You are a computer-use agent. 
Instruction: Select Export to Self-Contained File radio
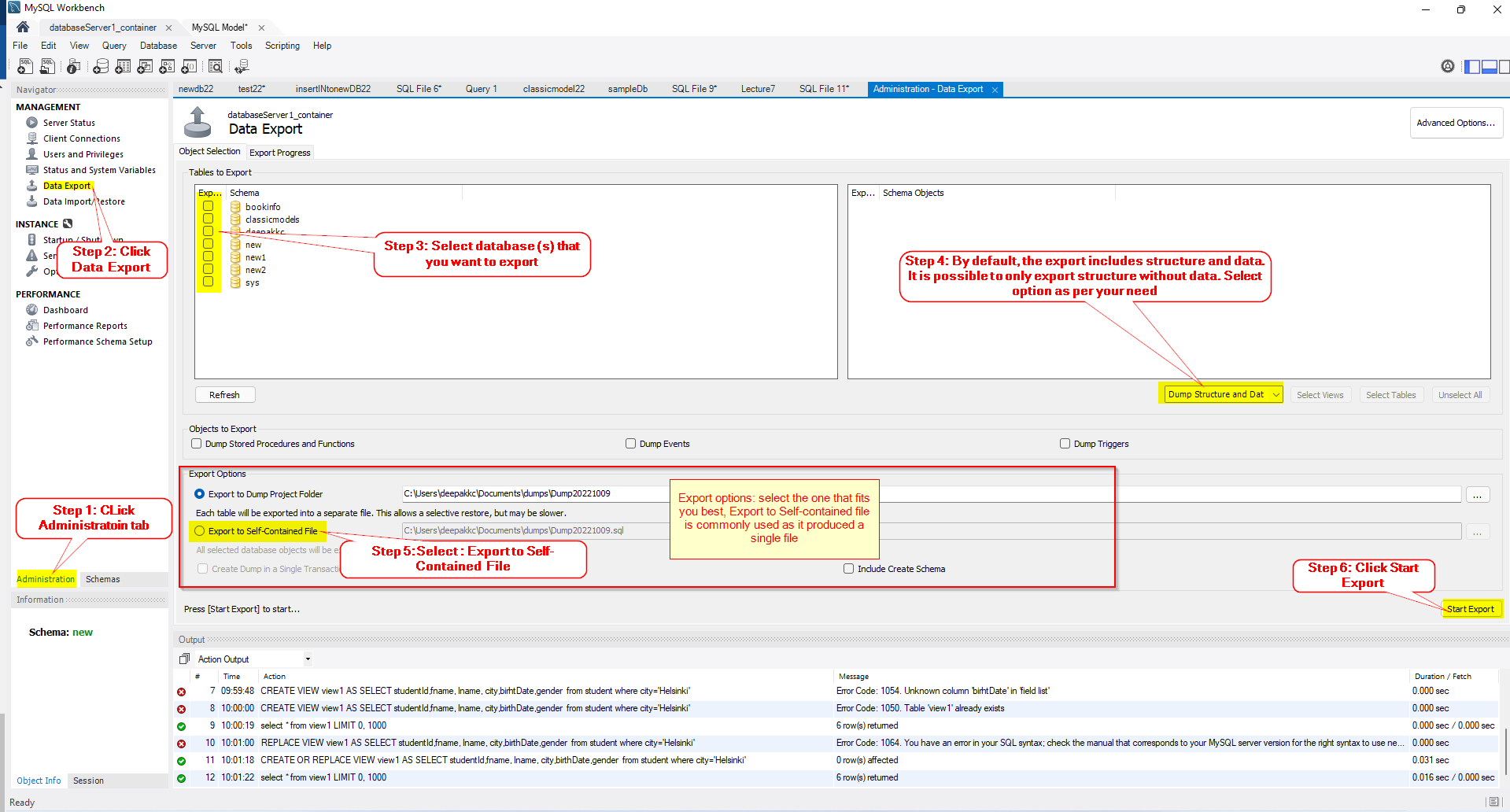200,531
